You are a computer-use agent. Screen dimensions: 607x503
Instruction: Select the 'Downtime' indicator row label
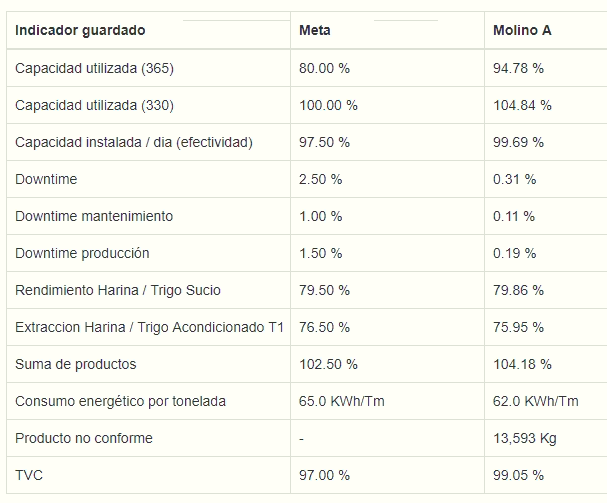pyautogui.click(x=46, y=179)
